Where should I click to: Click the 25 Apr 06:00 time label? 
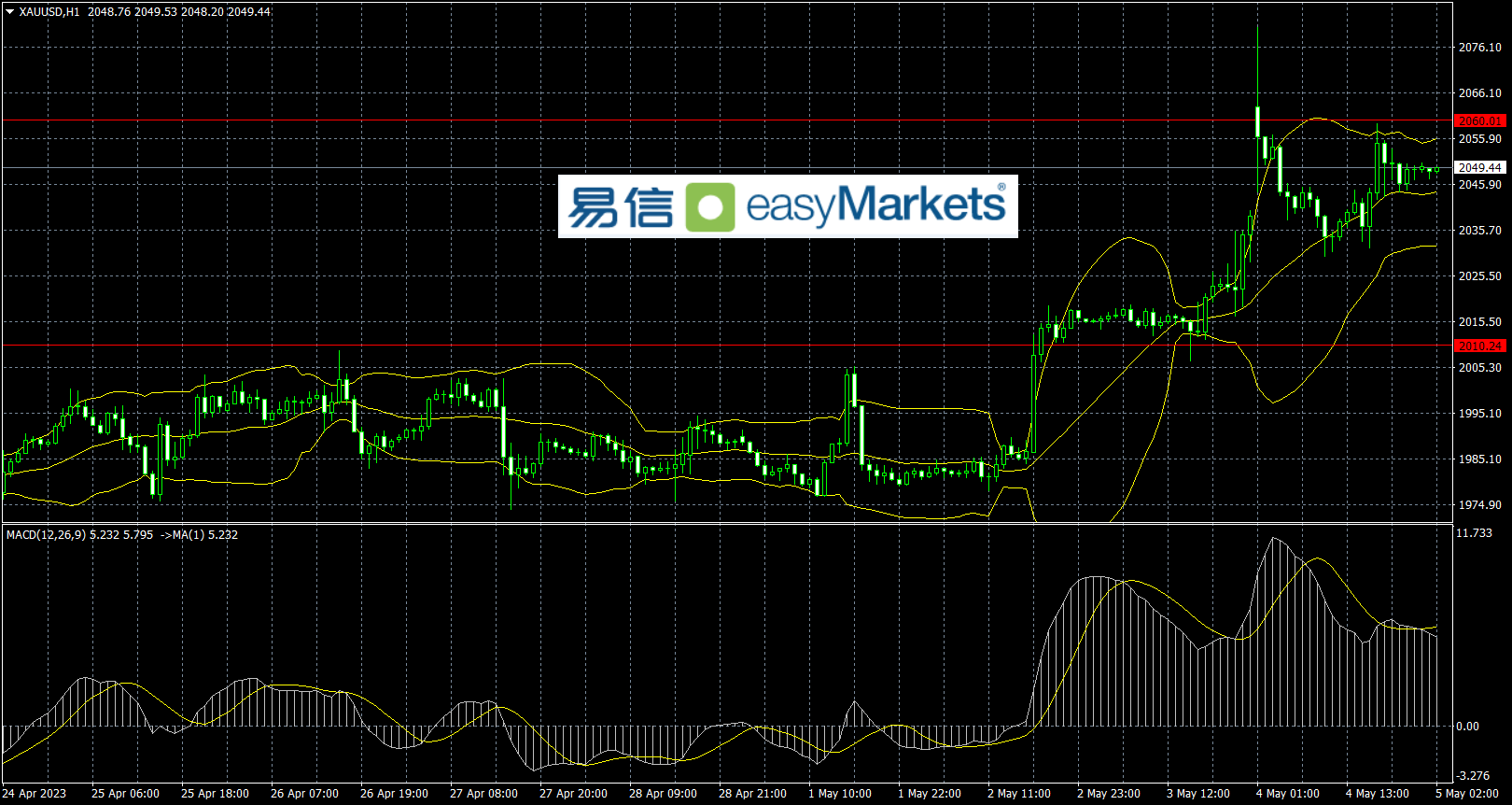pos(125,794)
